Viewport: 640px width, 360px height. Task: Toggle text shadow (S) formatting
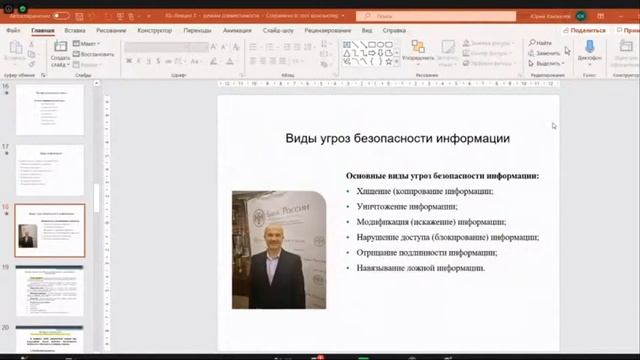click(x=158, y=61)
